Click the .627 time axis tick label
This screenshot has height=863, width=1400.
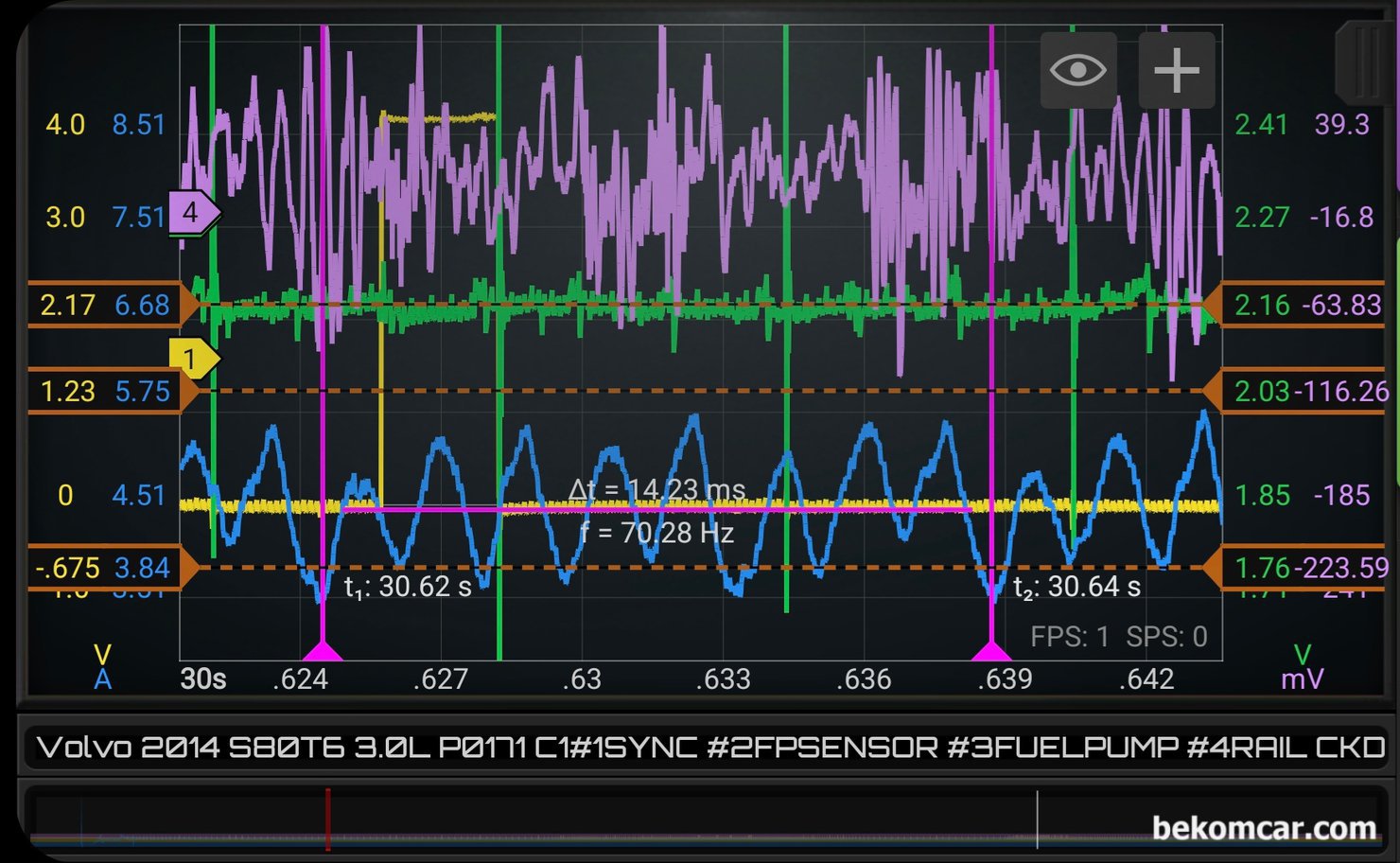point(440,679)
